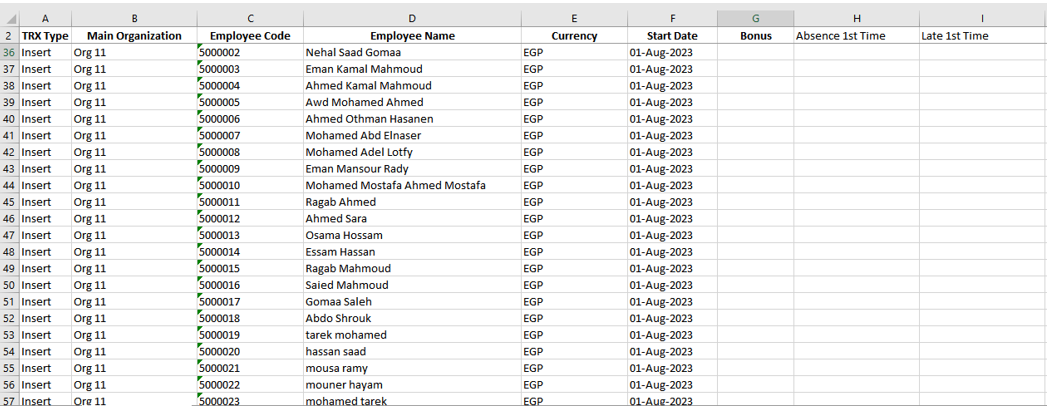
Task: Click the Select All corner triangle
Action: (x=9, y=18)
